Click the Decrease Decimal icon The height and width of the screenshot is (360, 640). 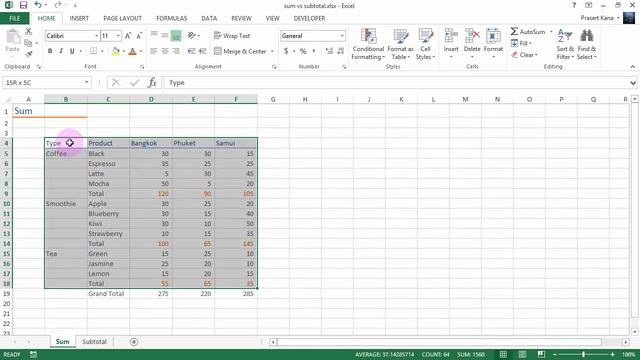pos(341,51)
